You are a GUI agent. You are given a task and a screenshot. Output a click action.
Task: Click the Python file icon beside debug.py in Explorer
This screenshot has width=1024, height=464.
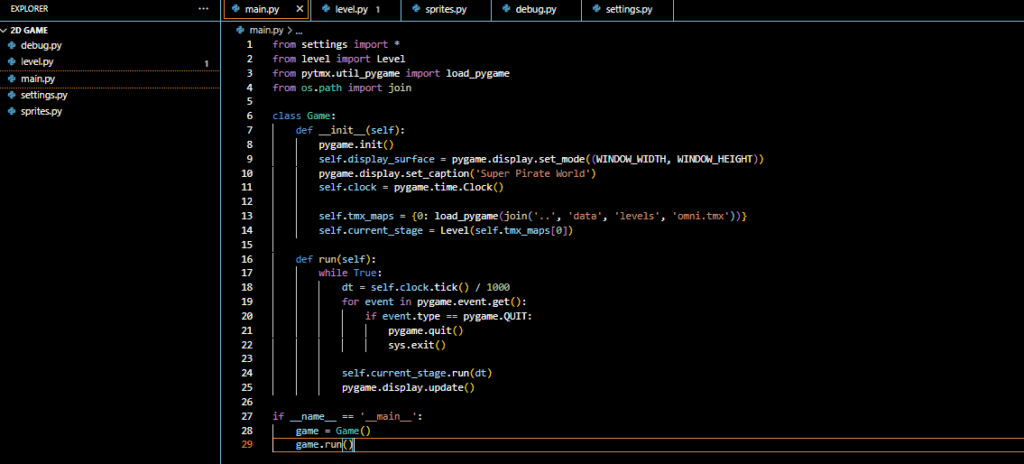pos(11,46)
